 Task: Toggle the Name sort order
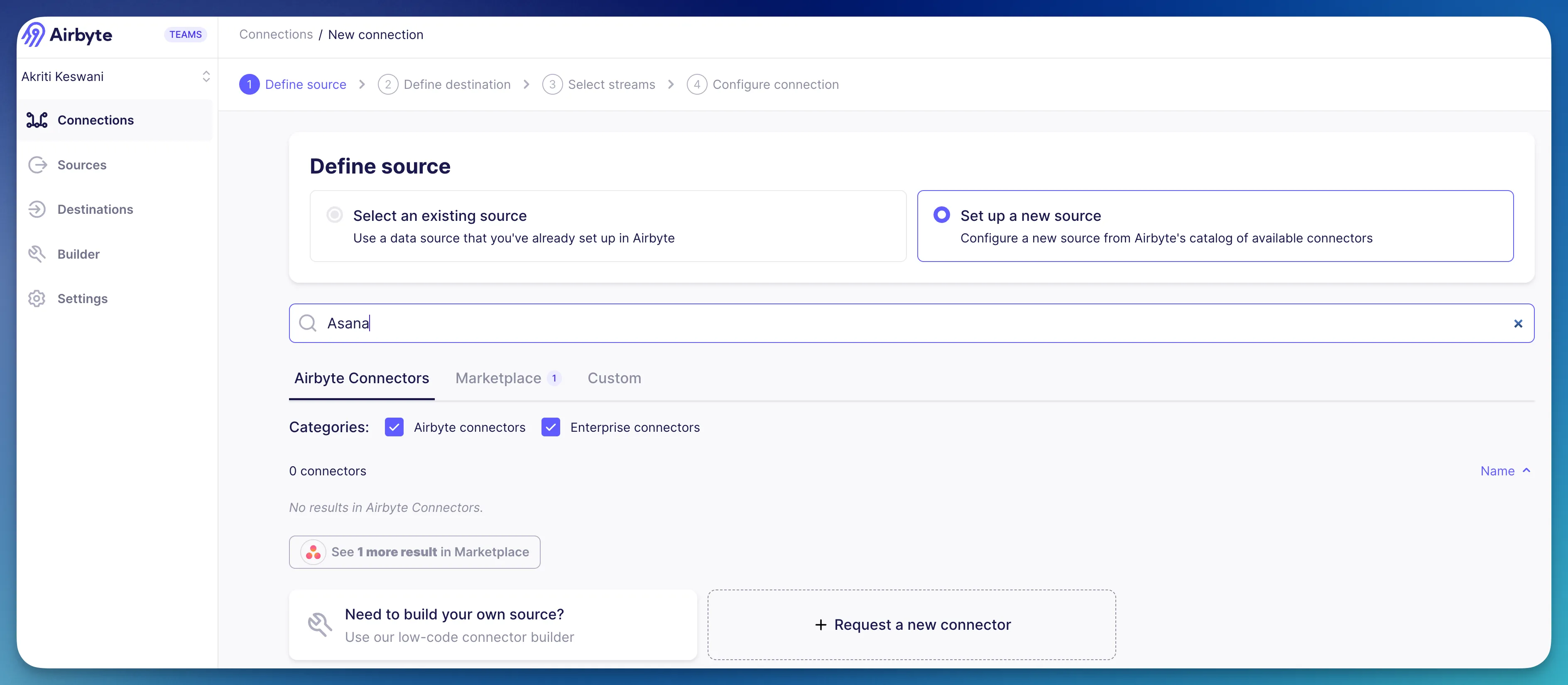click(1505, 471)
